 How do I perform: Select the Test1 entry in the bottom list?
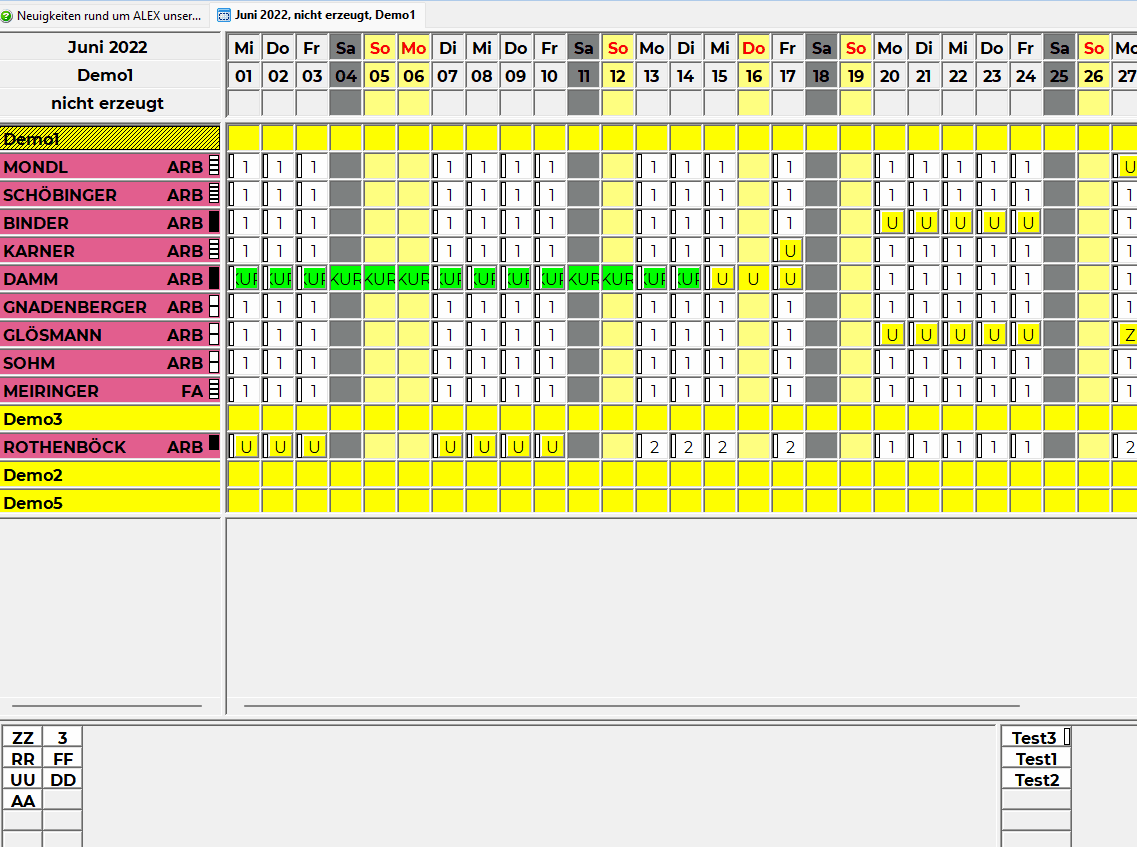[1036, 759]
